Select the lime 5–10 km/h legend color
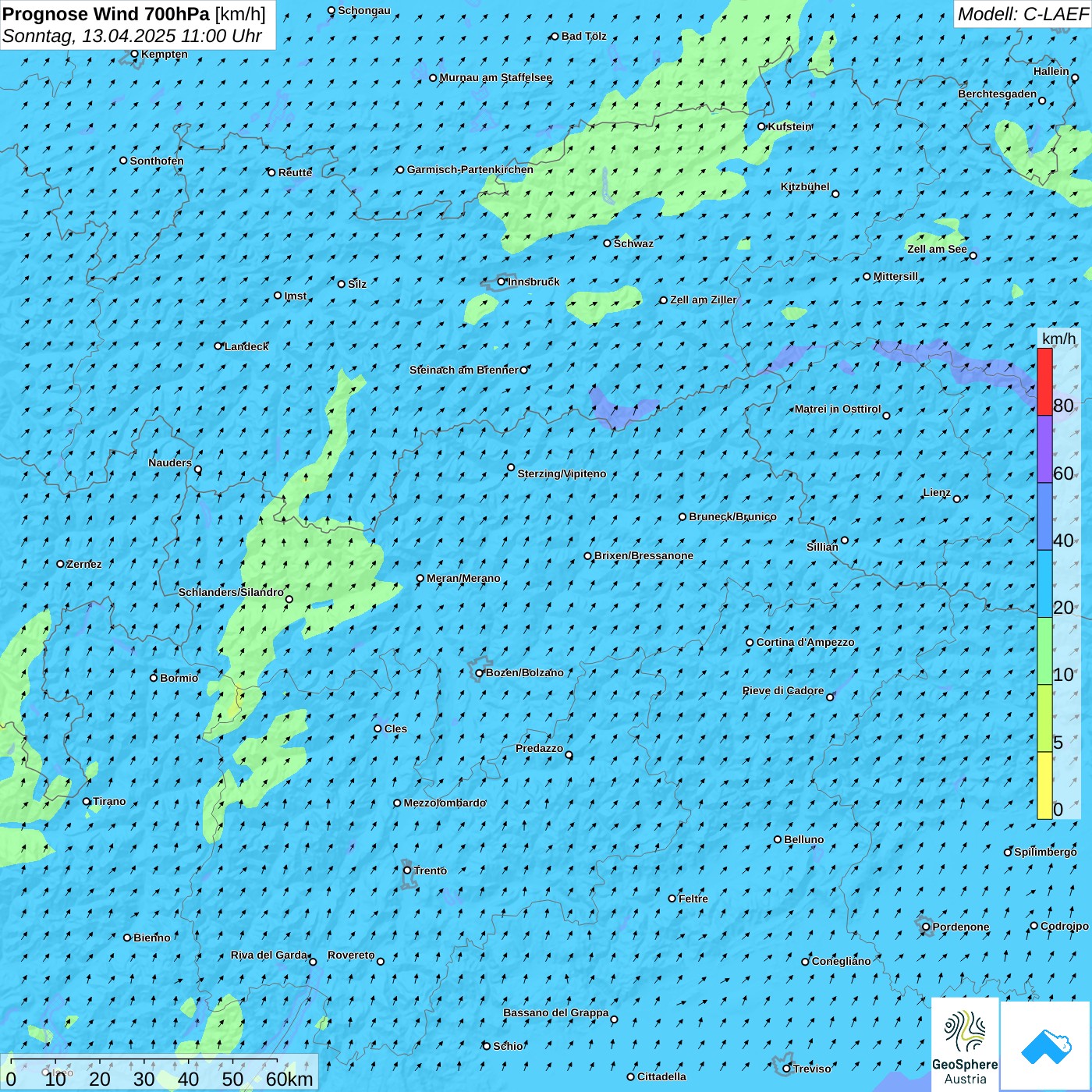The height and width of the screenshot is (1092, 1092). [1044, 718]
